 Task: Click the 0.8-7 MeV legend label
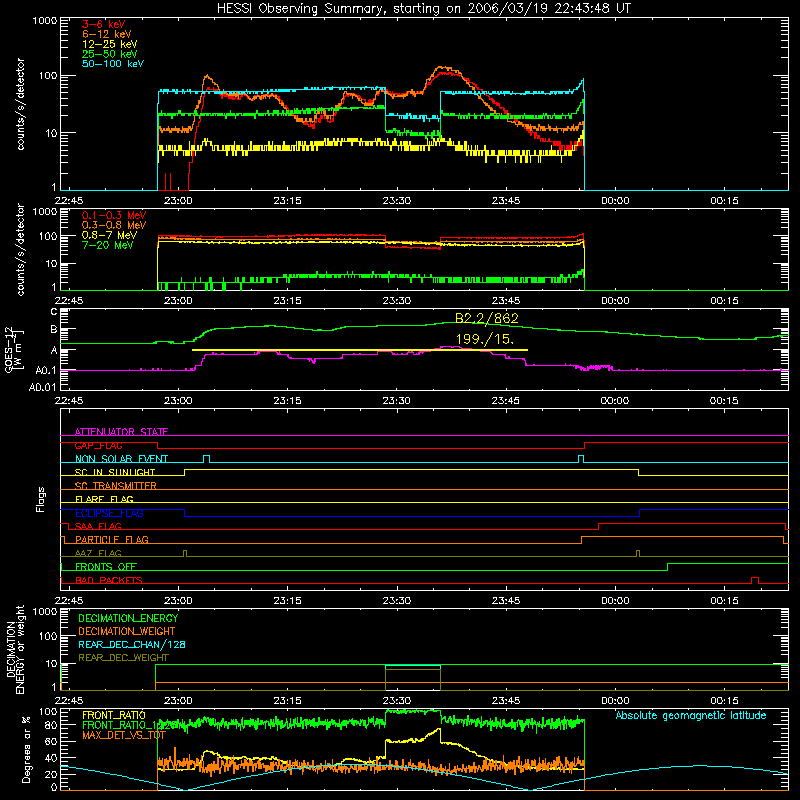(109, 235)
